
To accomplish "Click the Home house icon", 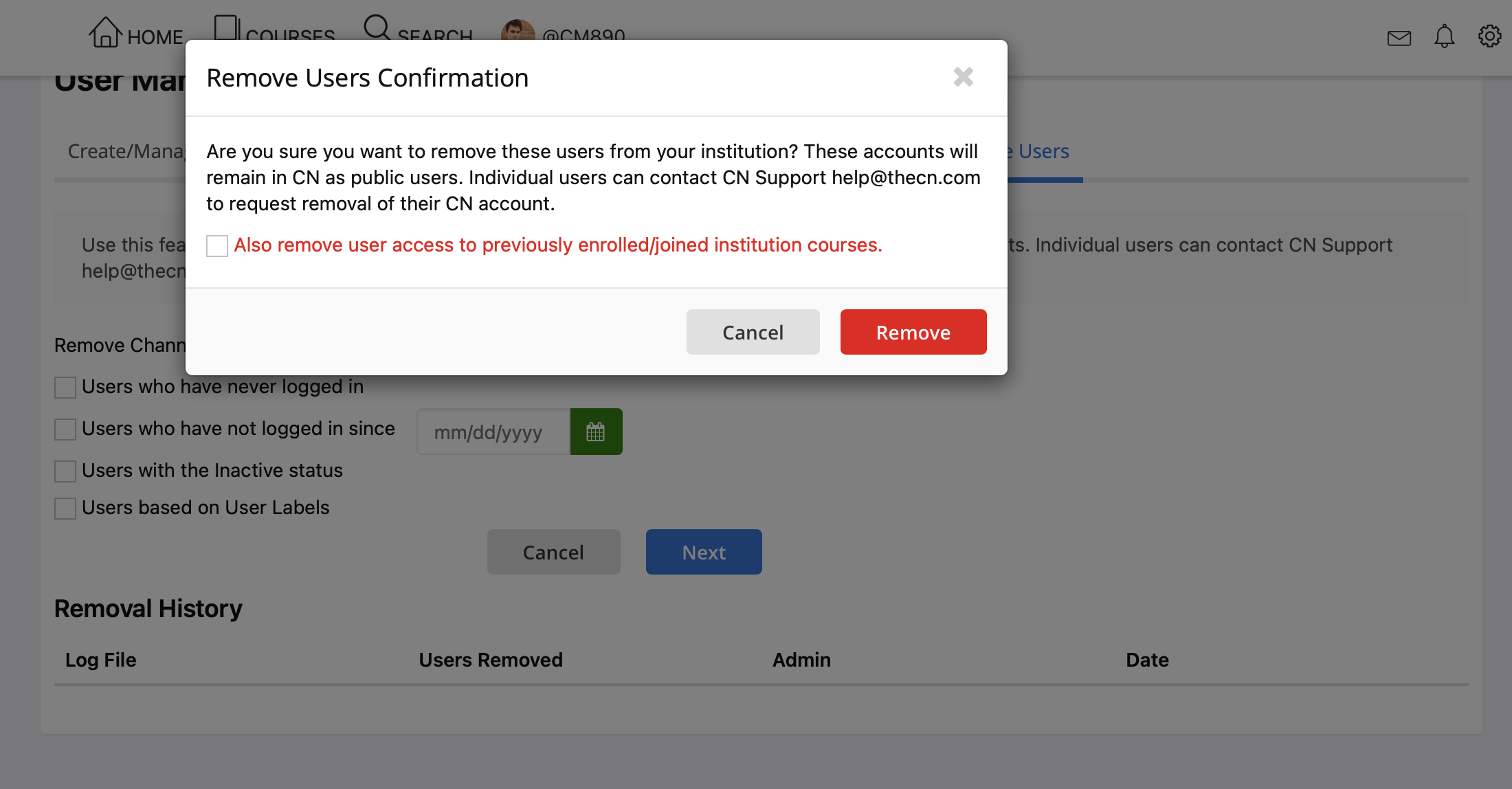I will (x=105, y=32).
